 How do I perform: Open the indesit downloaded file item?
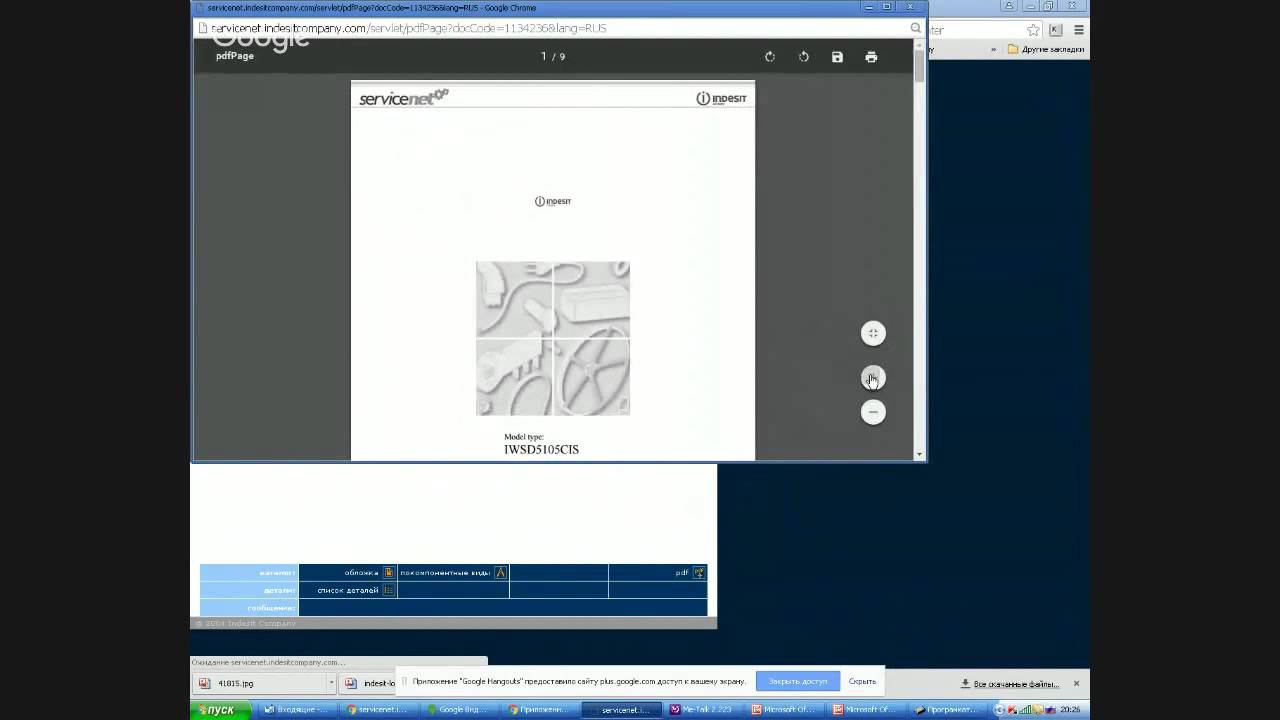click(x=369, y=684)
